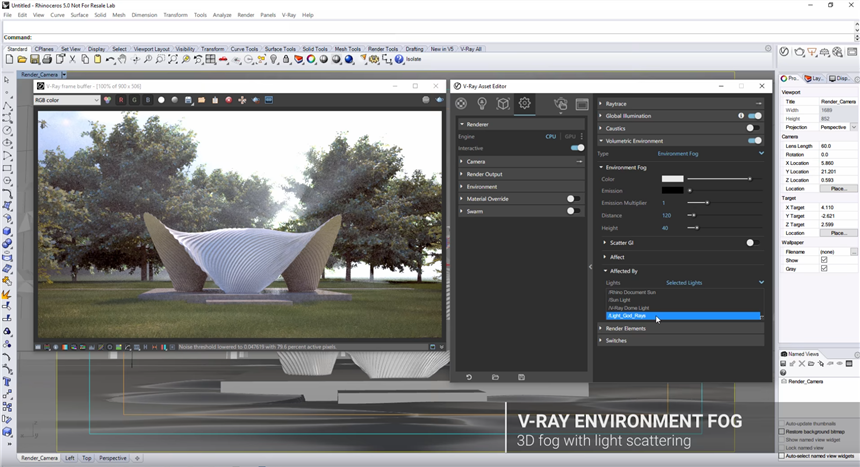This screenshot has width=860, height=467.
Task: Enable the Caustics toggle
Action: click(x=752, y=128)
